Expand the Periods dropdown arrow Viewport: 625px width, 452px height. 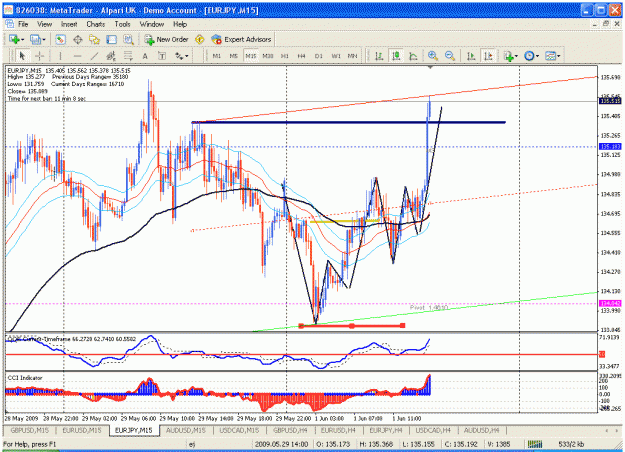537,56
